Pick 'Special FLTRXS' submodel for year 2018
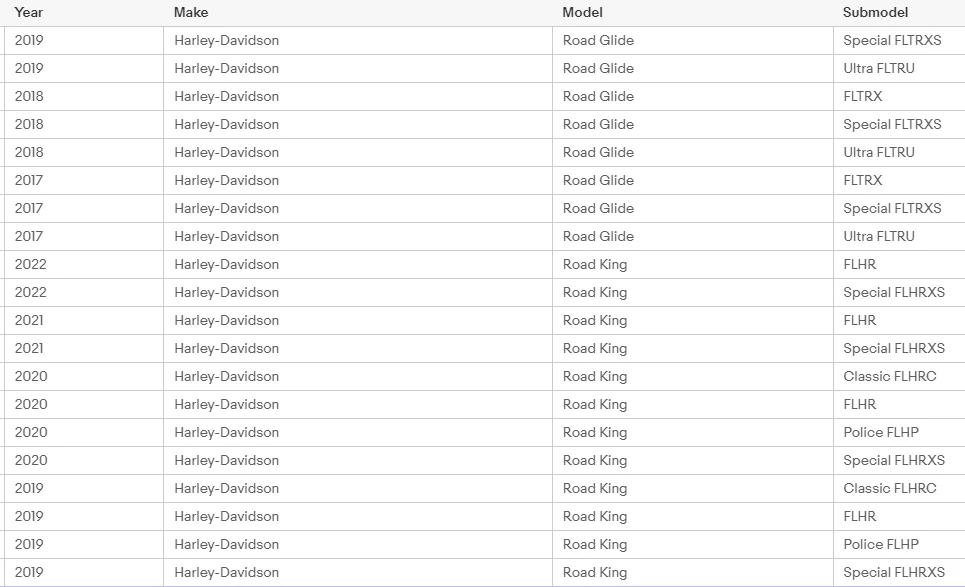The width and height of the screenshot is (965, 587). pos(892,124)
